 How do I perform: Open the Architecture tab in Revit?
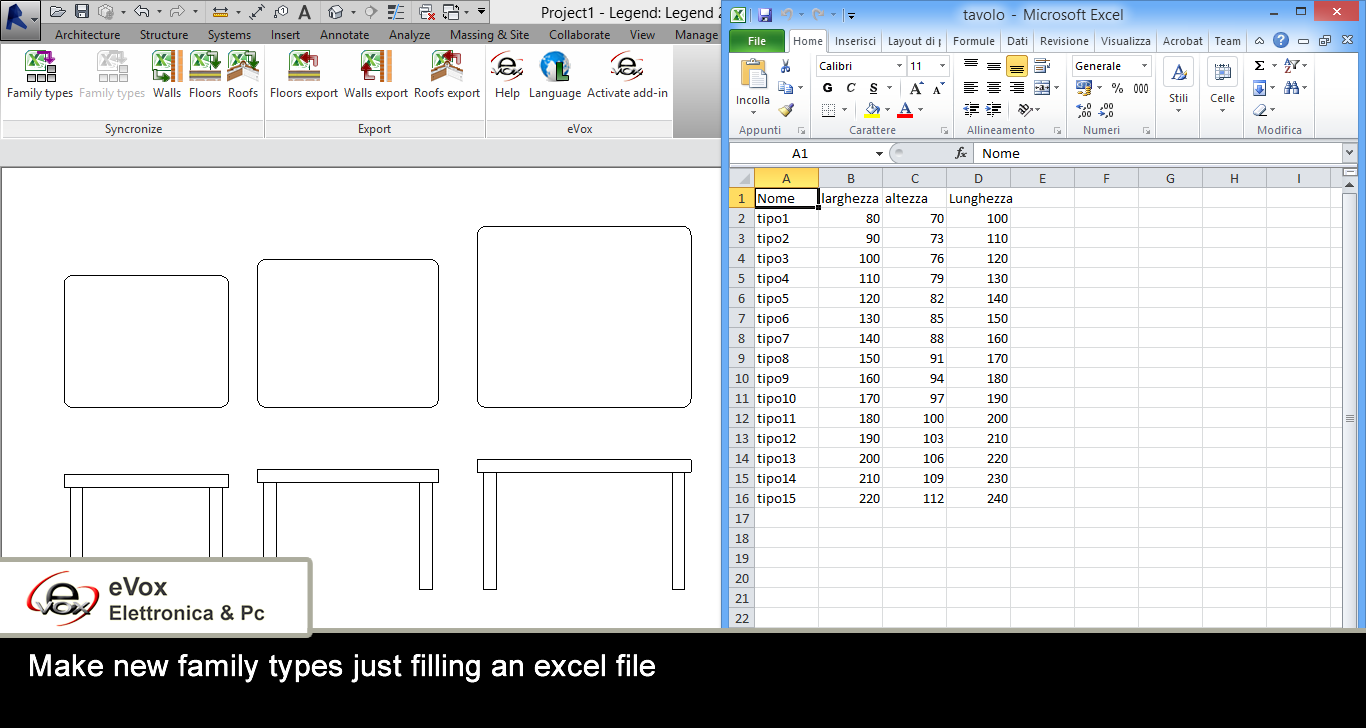(87, 34)
